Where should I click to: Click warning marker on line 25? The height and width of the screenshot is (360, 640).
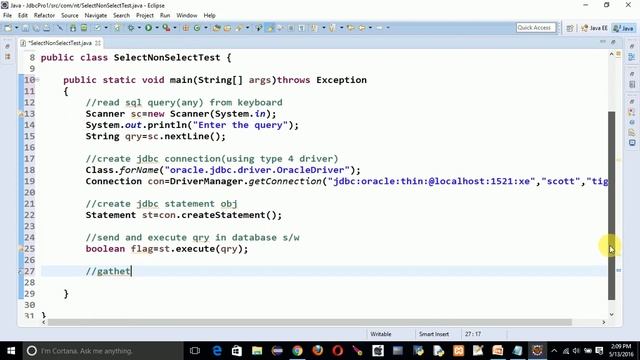(x=21, y=249)
